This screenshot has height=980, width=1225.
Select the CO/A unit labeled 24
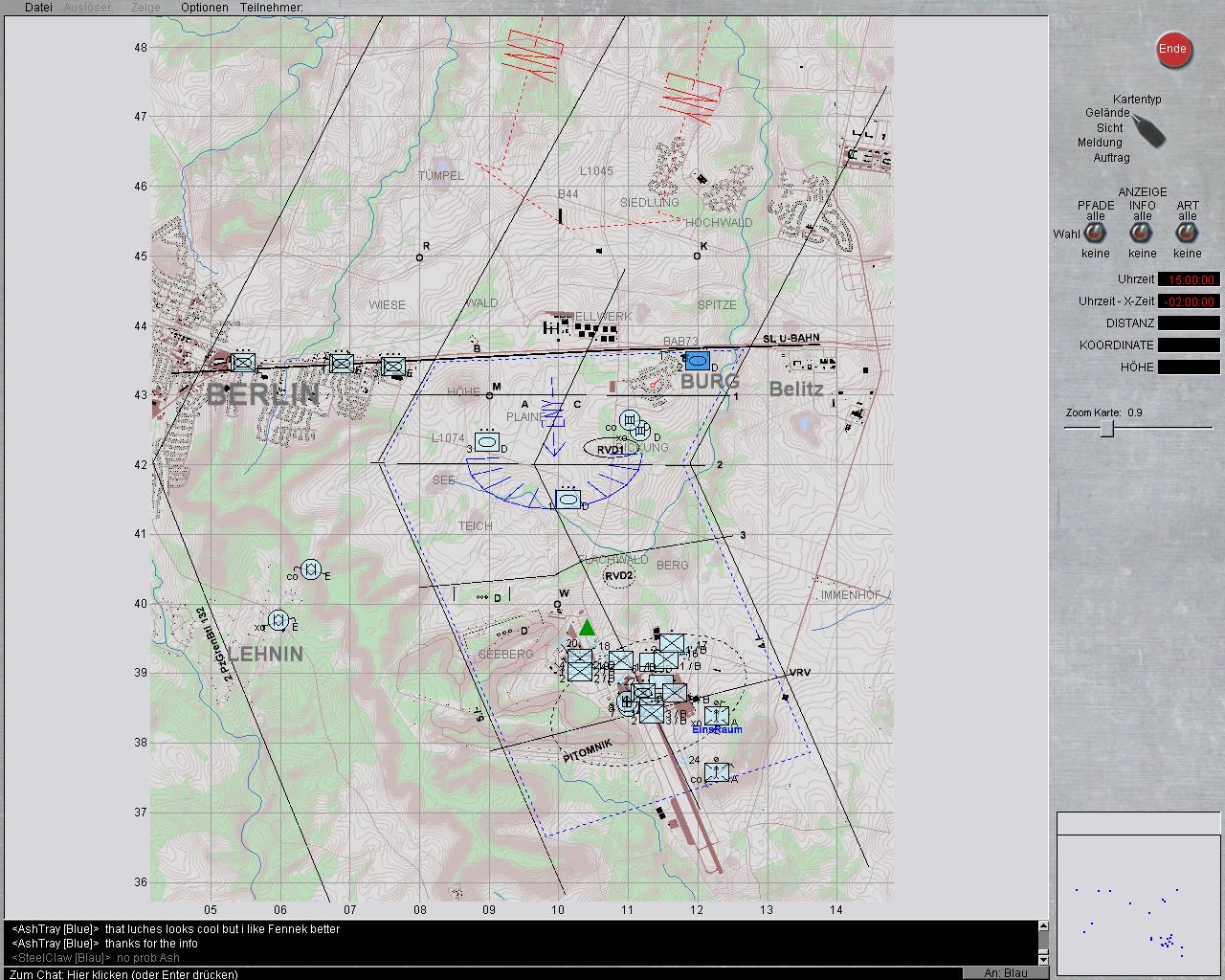(x=716, y=771)
